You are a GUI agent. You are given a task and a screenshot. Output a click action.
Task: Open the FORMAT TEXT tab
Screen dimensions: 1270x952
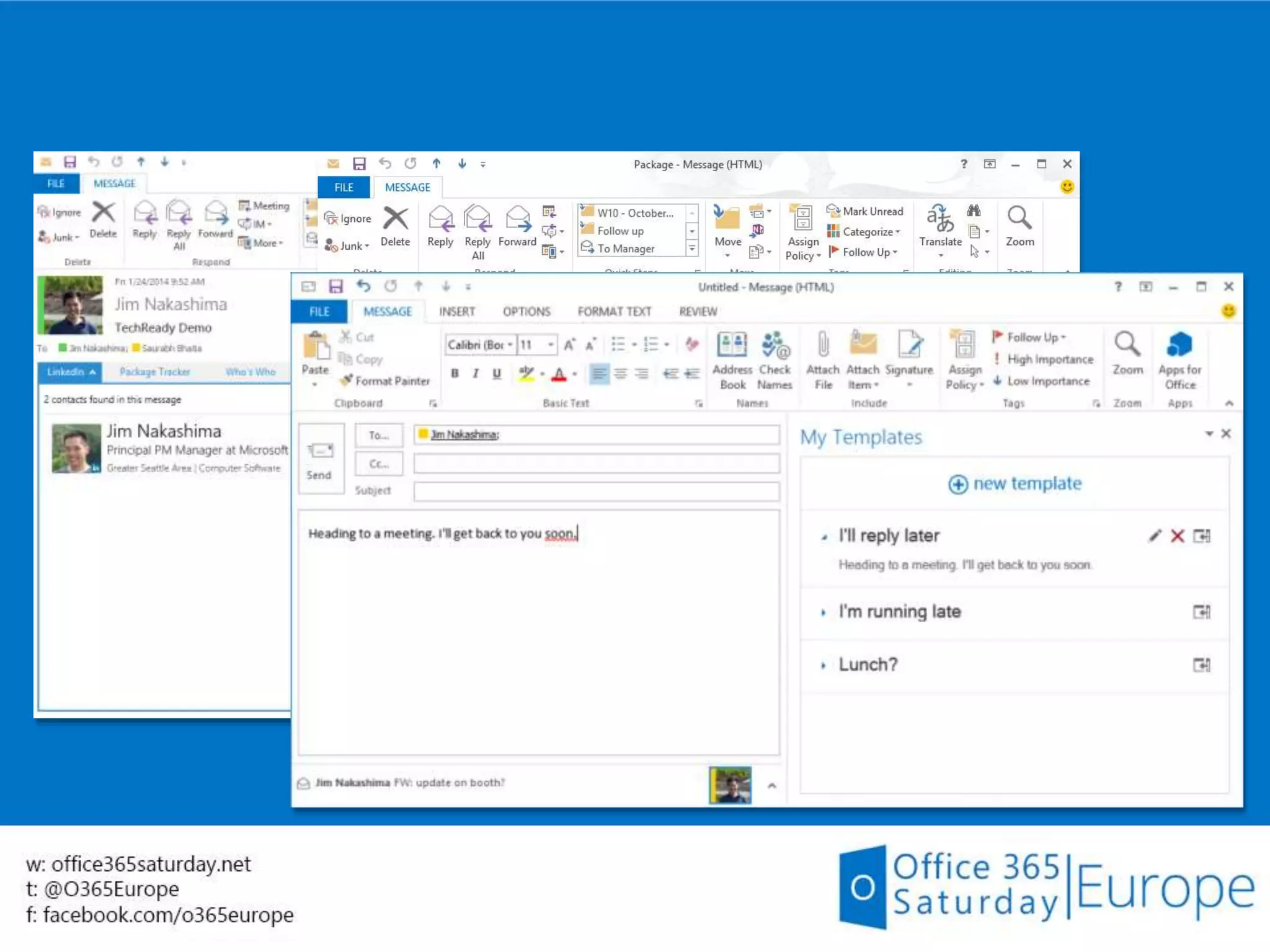pyautogui.click(x=614, y=312)
